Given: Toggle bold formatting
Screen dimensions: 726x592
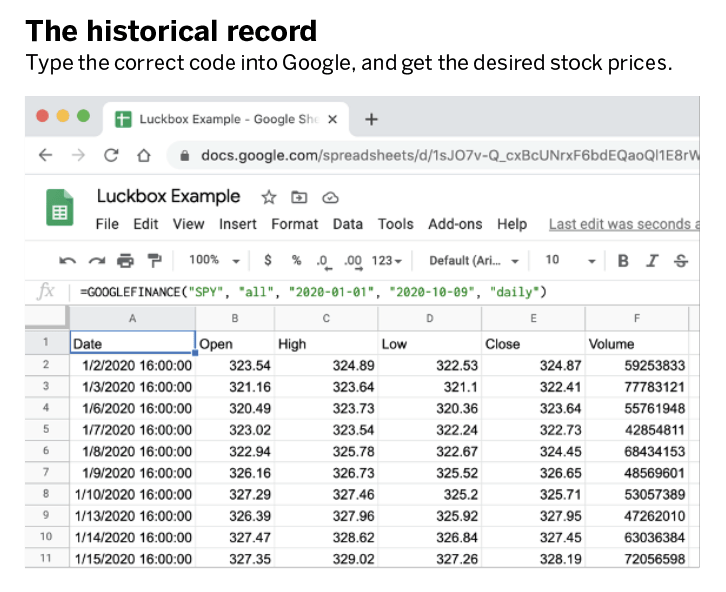Looking at the screenshot, I should 623,261.
